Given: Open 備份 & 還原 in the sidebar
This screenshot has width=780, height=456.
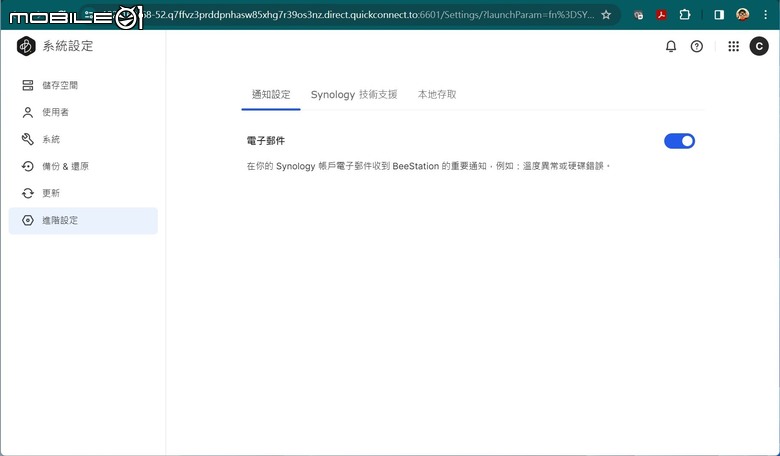Looking at the screenshot, I should pyautogui.click(x=83, y=166).
